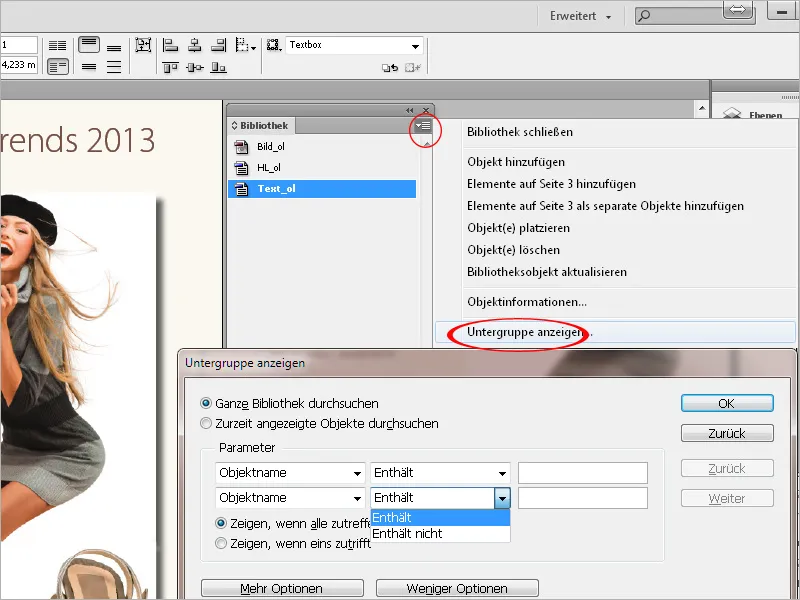The height and width of the screenshot is (600, 800).
Task: Open the Objektname dropdown in second parameter row
Action: tap(290, 498)
